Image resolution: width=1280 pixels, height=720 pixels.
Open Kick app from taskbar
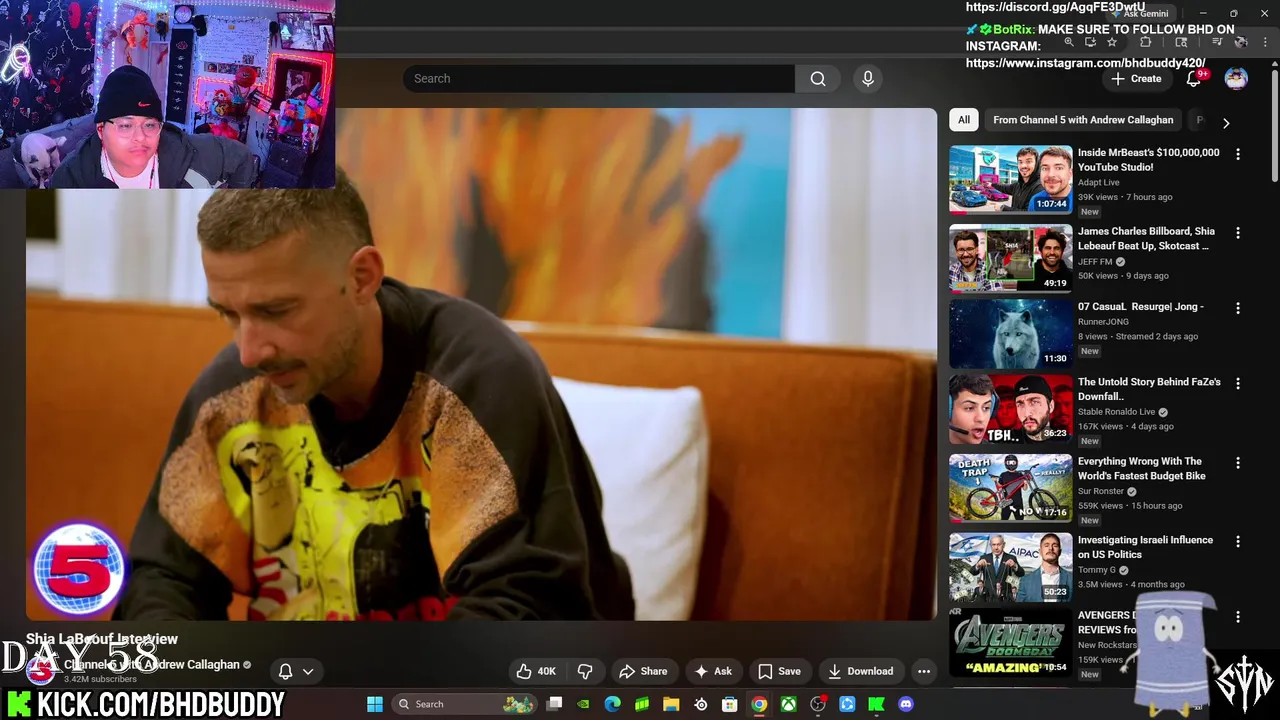[877, 704]
